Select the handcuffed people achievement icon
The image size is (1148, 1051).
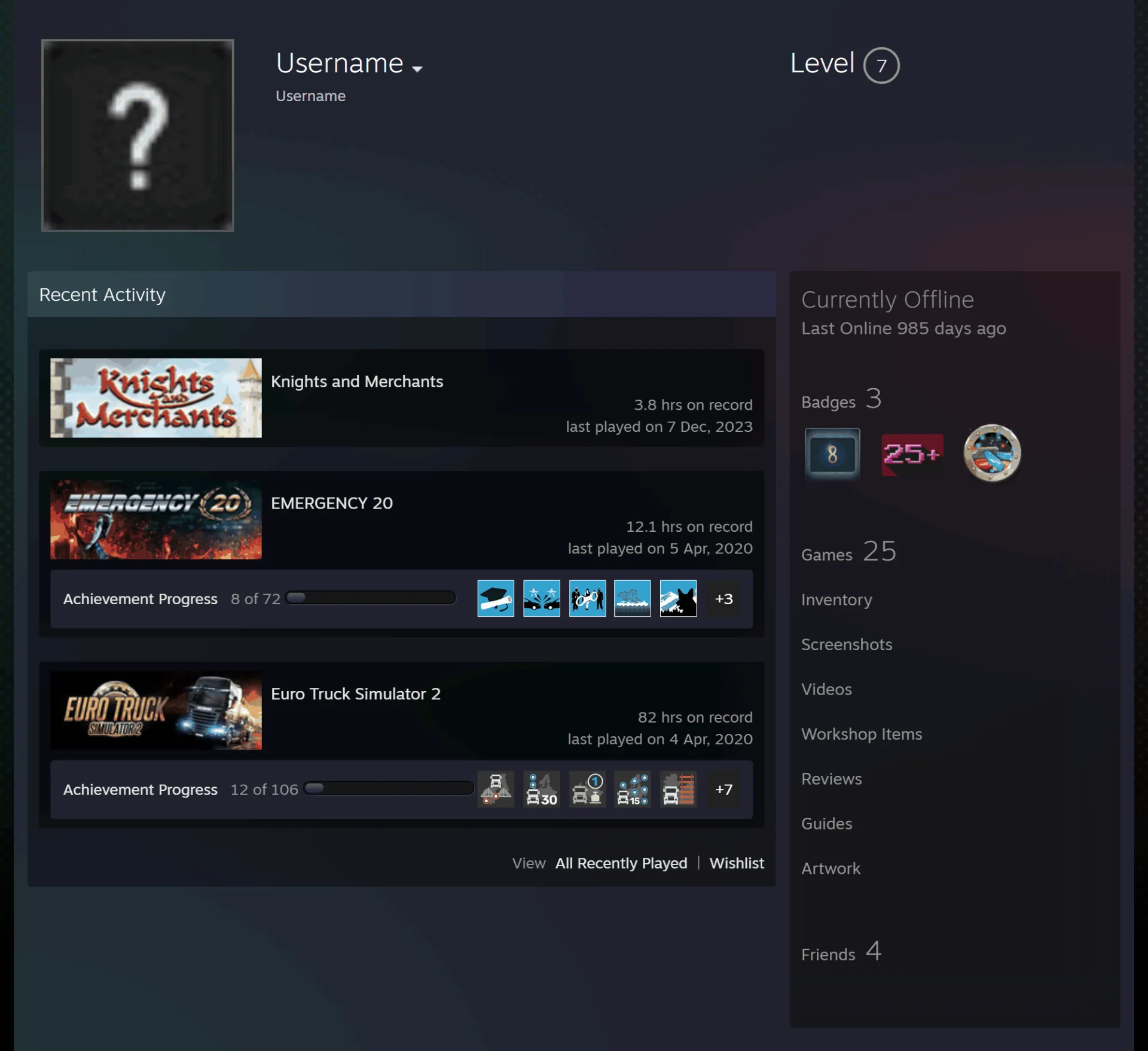point(587,598)
